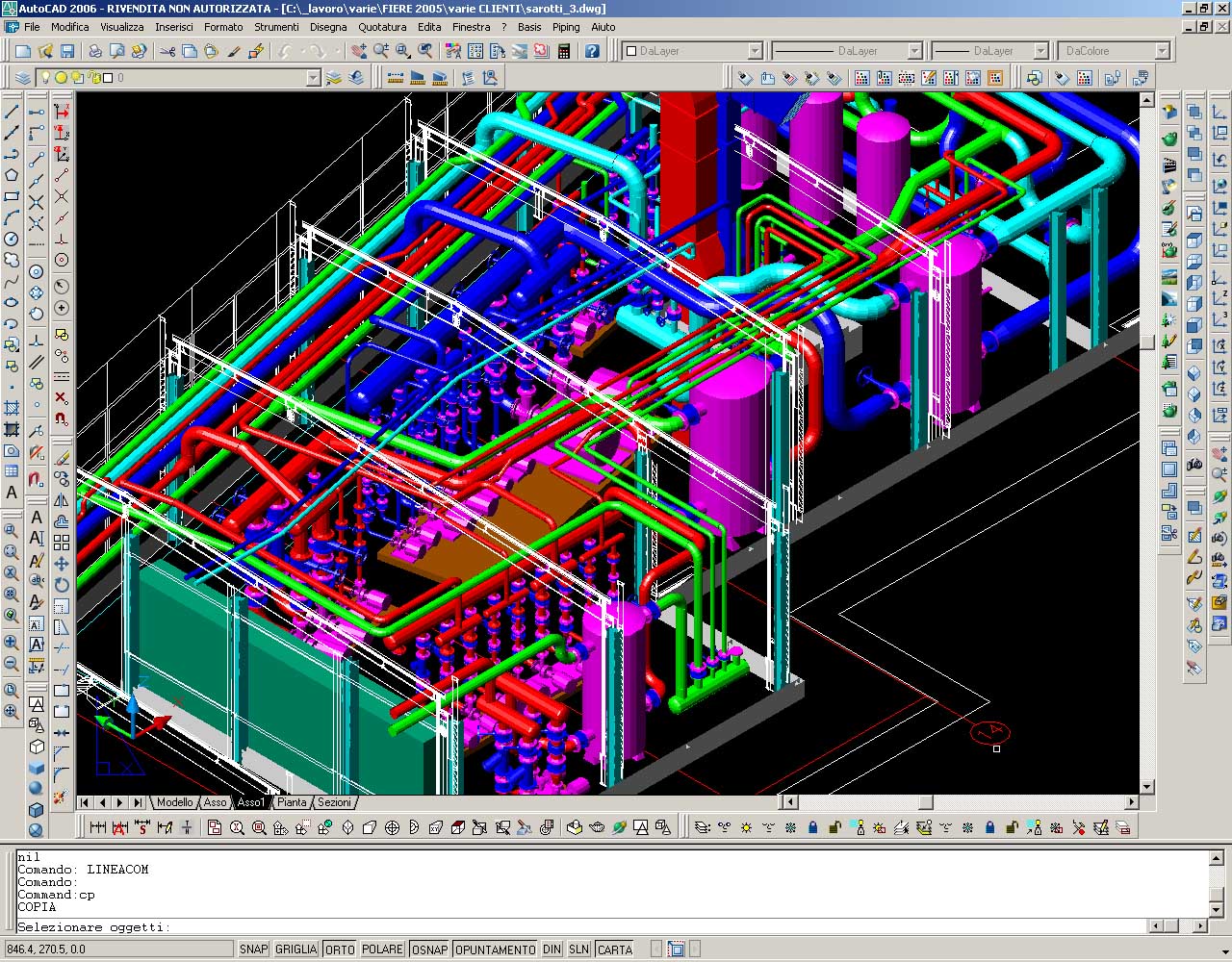Image resolution: width=1232 pixels, height=962 pixels.
Task: Select the Table tool
Action: pos(12,471)
